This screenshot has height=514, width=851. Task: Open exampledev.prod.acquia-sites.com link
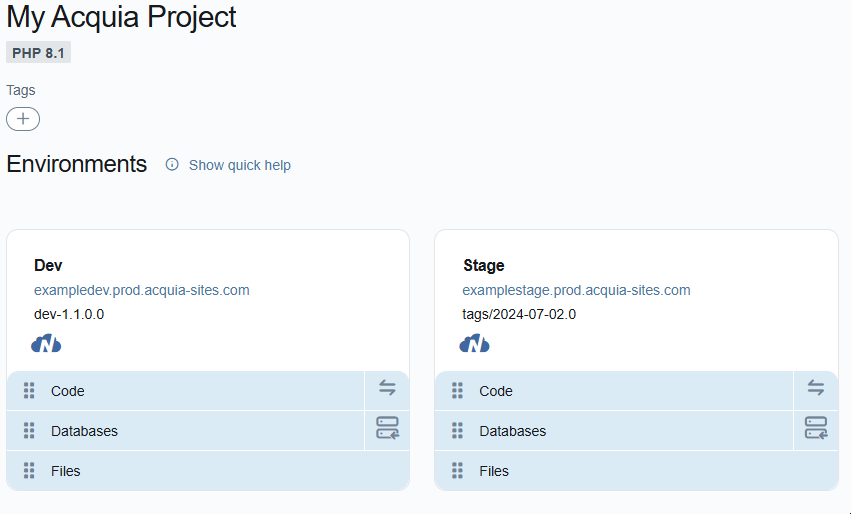pyautogui.click(x=142, y=290)
